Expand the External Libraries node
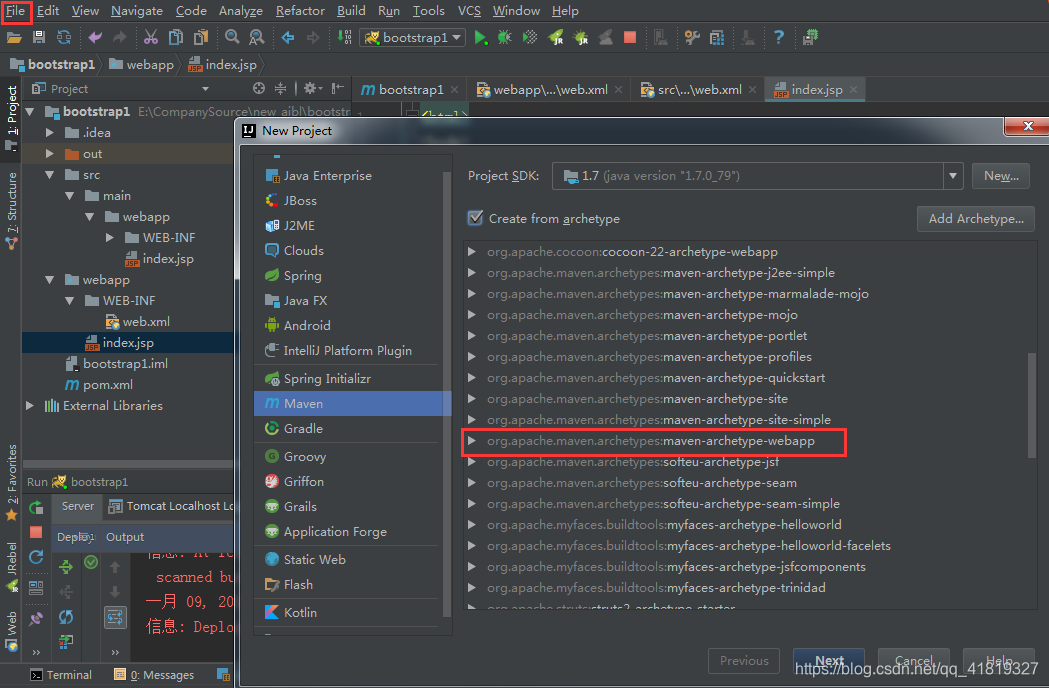Image resolution: width=1049 pixels, height=688 pixels. coord(29,406)
